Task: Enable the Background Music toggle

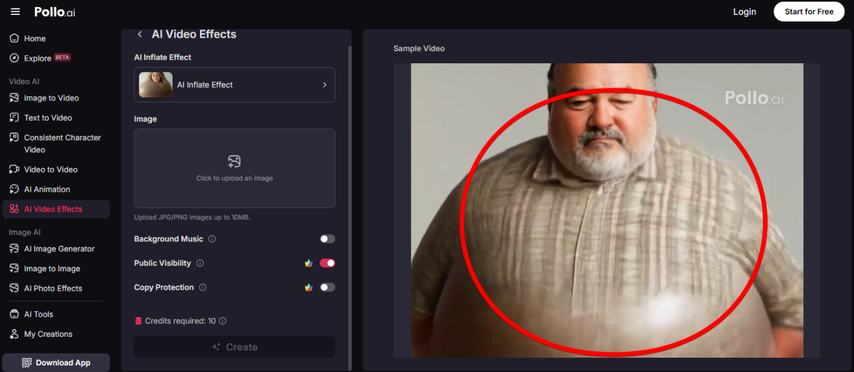Action: [x=327, y=239]
